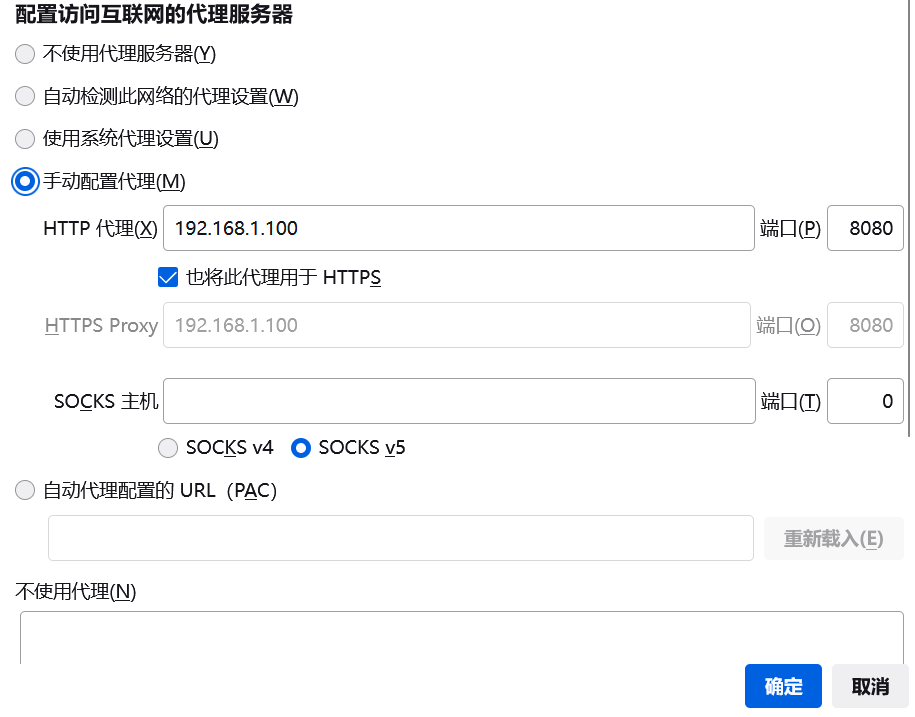The image size is (915, 717).
Task: Cancel dialog with 取消 button
Action: (x=870, y=686)
